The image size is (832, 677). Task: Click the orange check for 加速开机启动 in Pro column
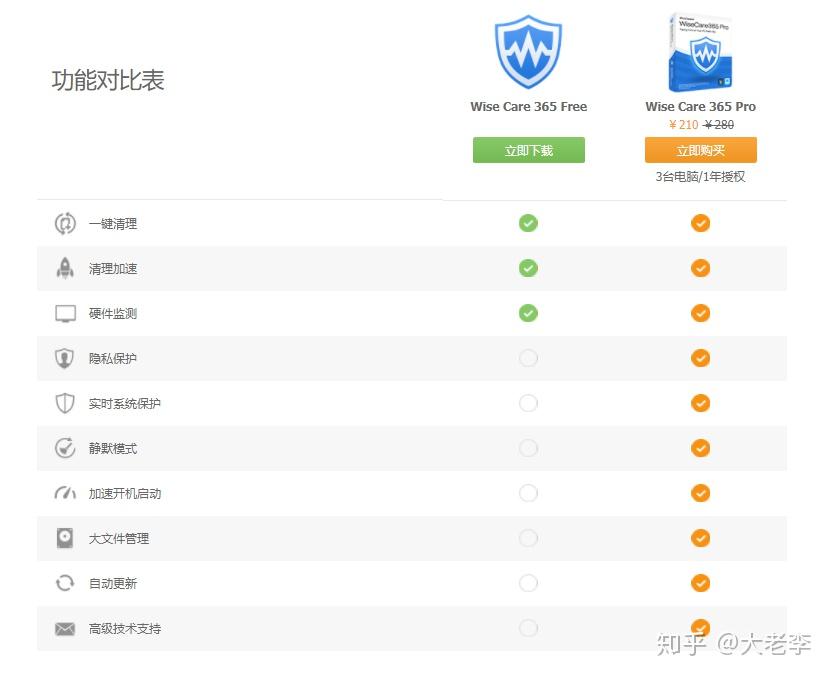(x=700, y=493)
